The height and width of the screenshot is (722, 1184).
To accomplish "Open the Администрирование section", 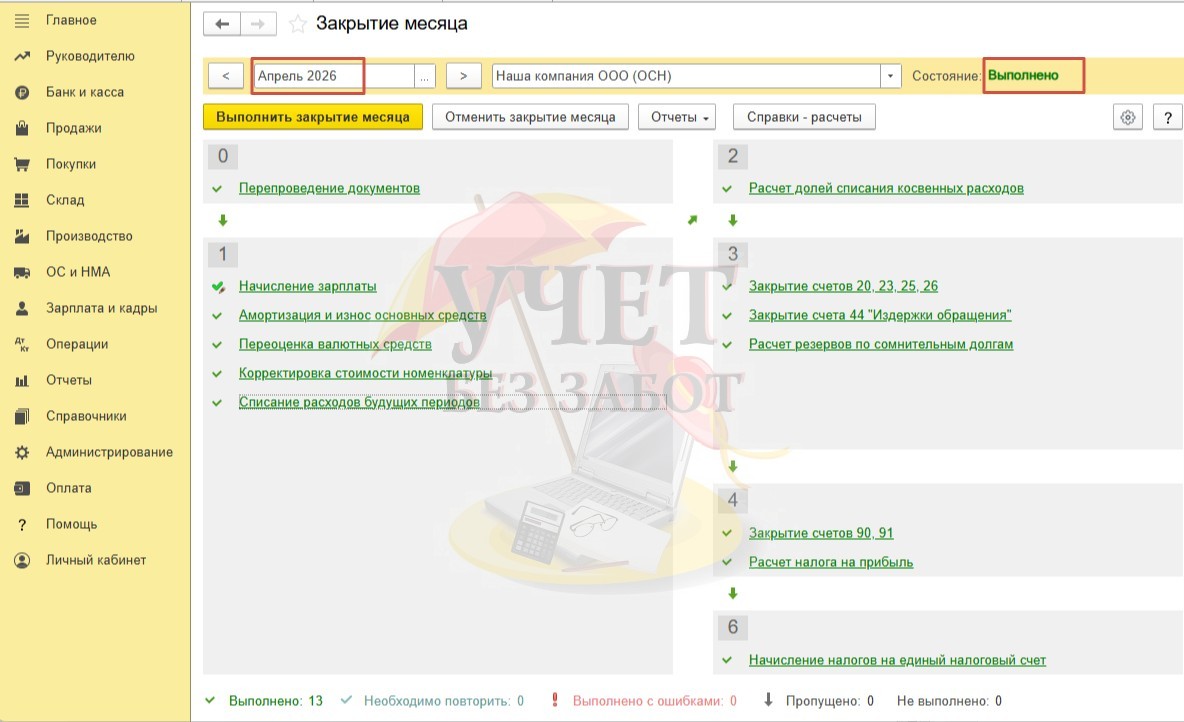I will point(109,452).
